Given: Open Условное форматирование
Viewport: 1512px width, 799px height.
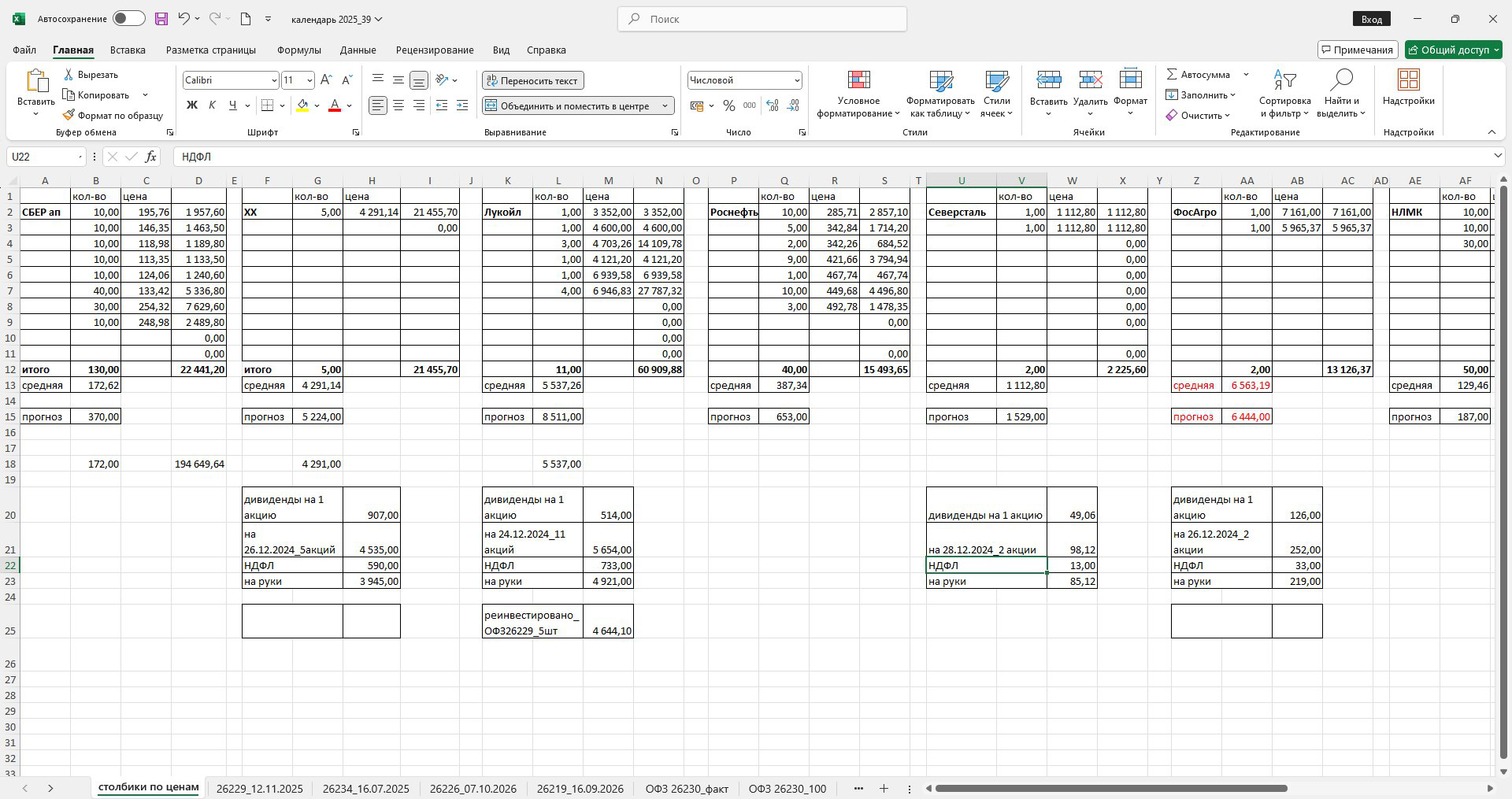Looking at the screenshot, I should point(858,94).
